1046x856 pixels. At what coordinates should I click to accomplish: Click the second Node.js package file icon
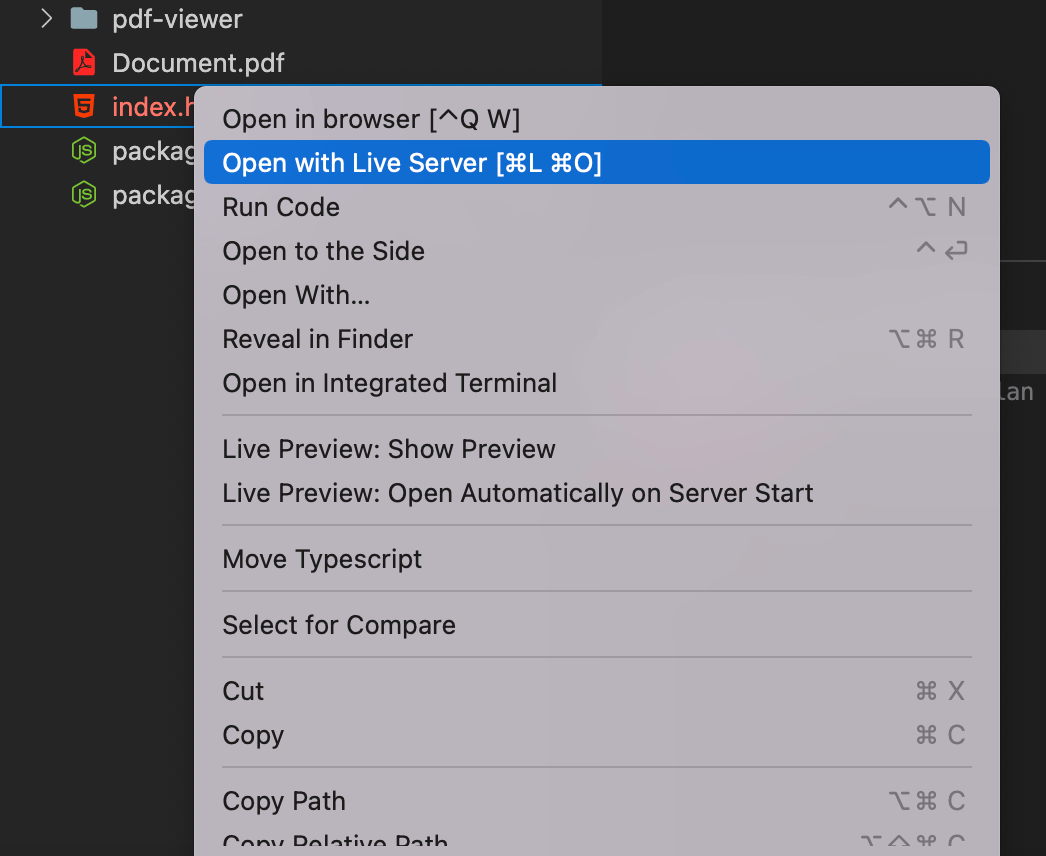[x=84, y=195]
